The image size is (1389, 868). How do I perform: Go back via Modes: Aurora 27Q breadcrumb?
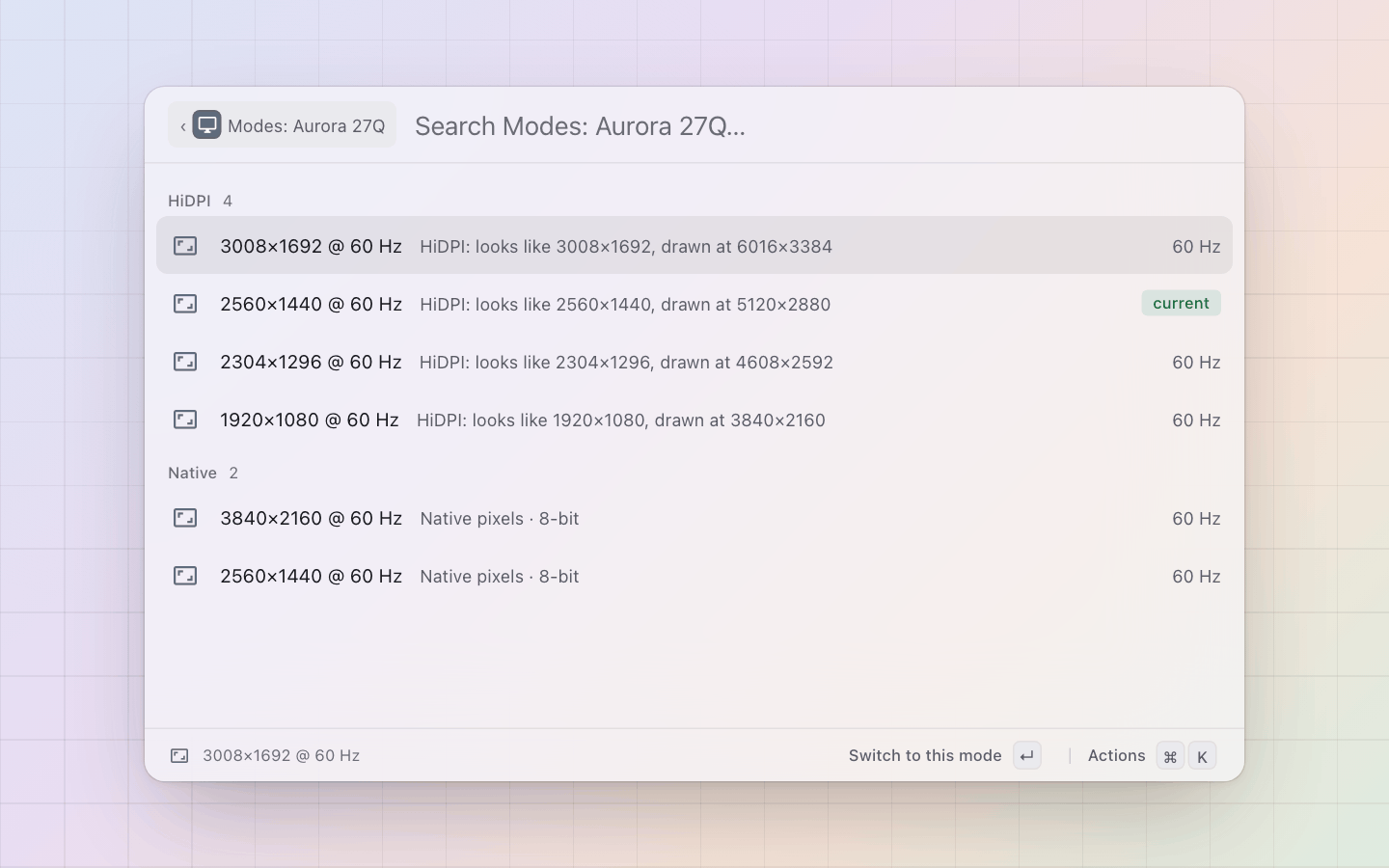(x=282, y=125)
